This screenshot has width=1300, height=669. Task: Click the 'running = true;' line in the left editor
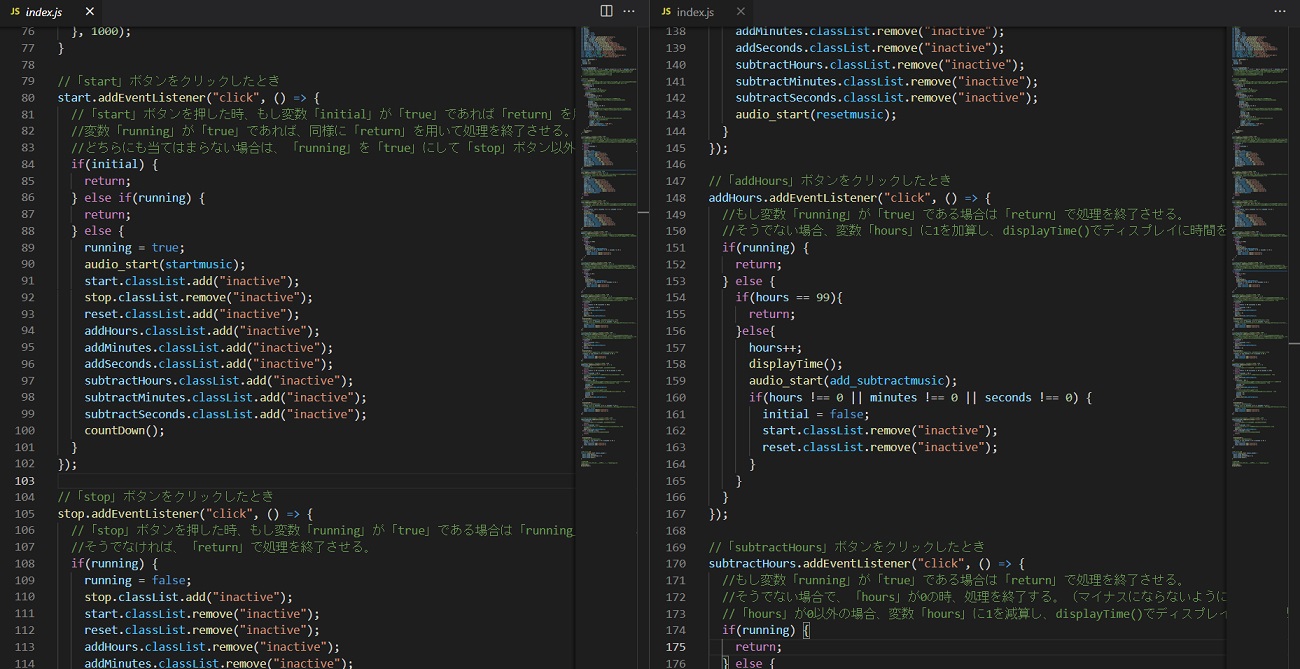(x=133, y=248)
